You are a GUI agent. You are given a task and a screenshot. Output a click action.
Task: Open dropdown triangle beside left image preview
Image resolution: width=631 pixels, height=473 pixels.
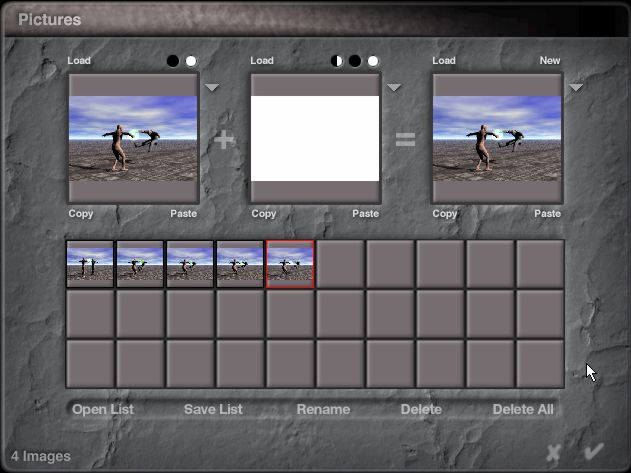[212, 87]
